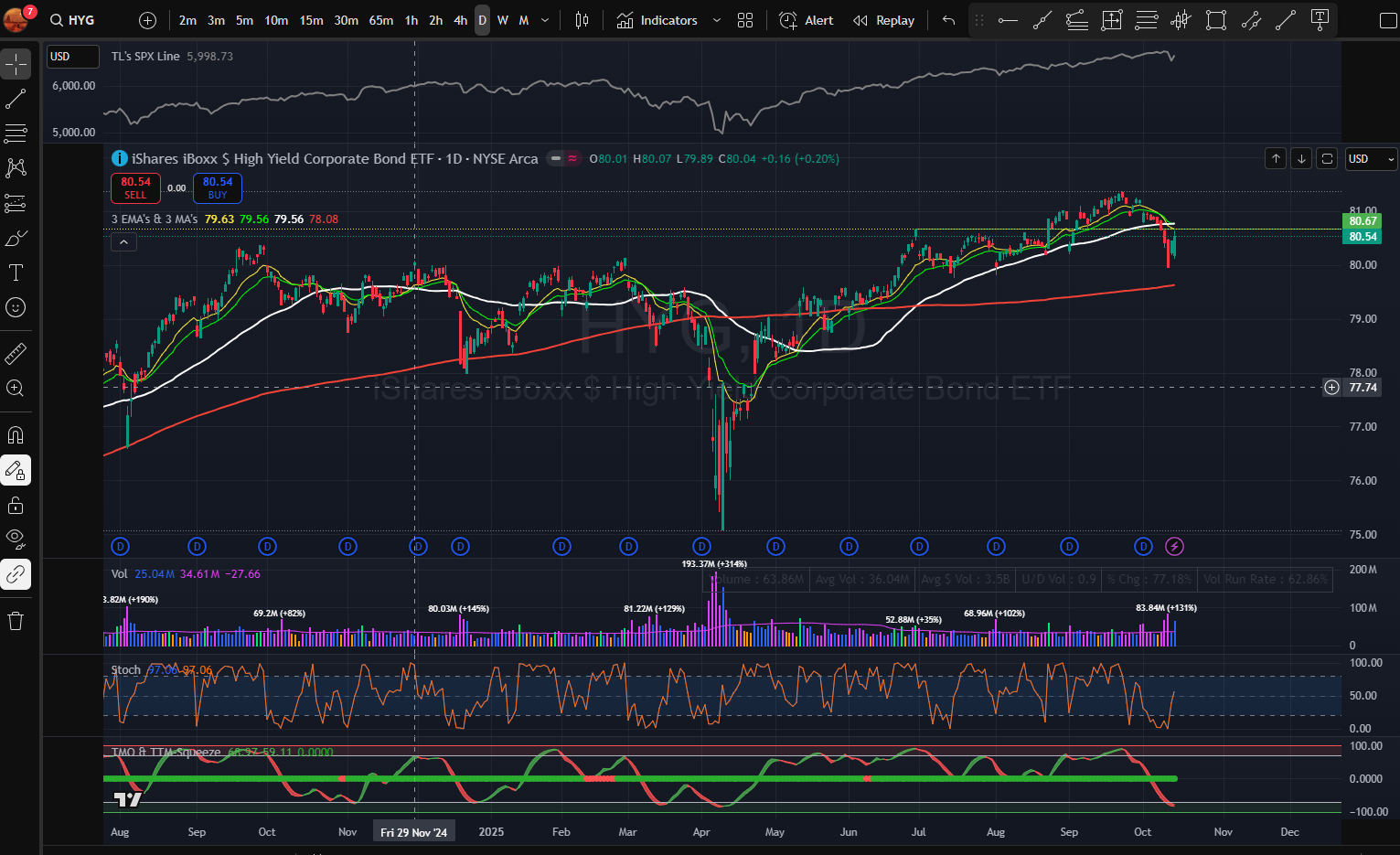The image size is (1400, 855).
Task: Open the symbol info icon beside iShares title
Action: point(119,158)
